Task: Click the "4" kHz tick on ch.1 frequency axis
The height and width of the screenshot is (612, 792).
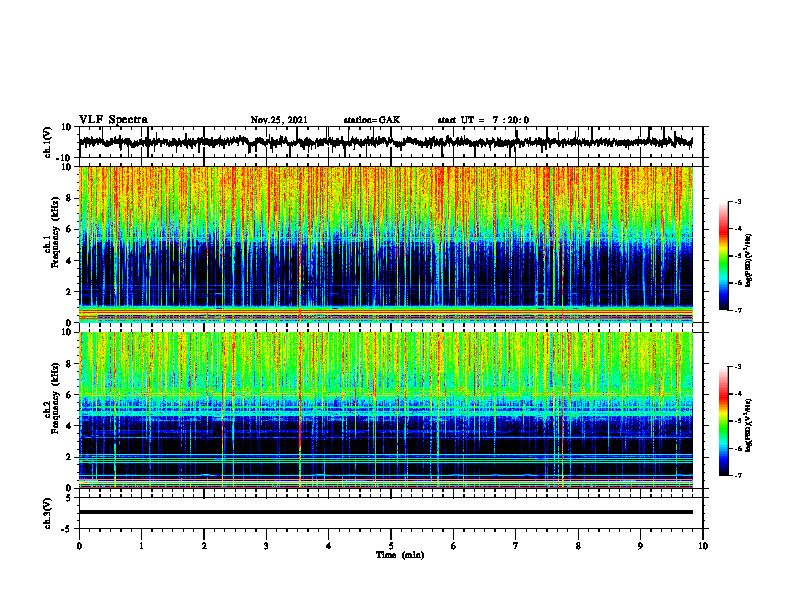Action: (x=70, y=261)
